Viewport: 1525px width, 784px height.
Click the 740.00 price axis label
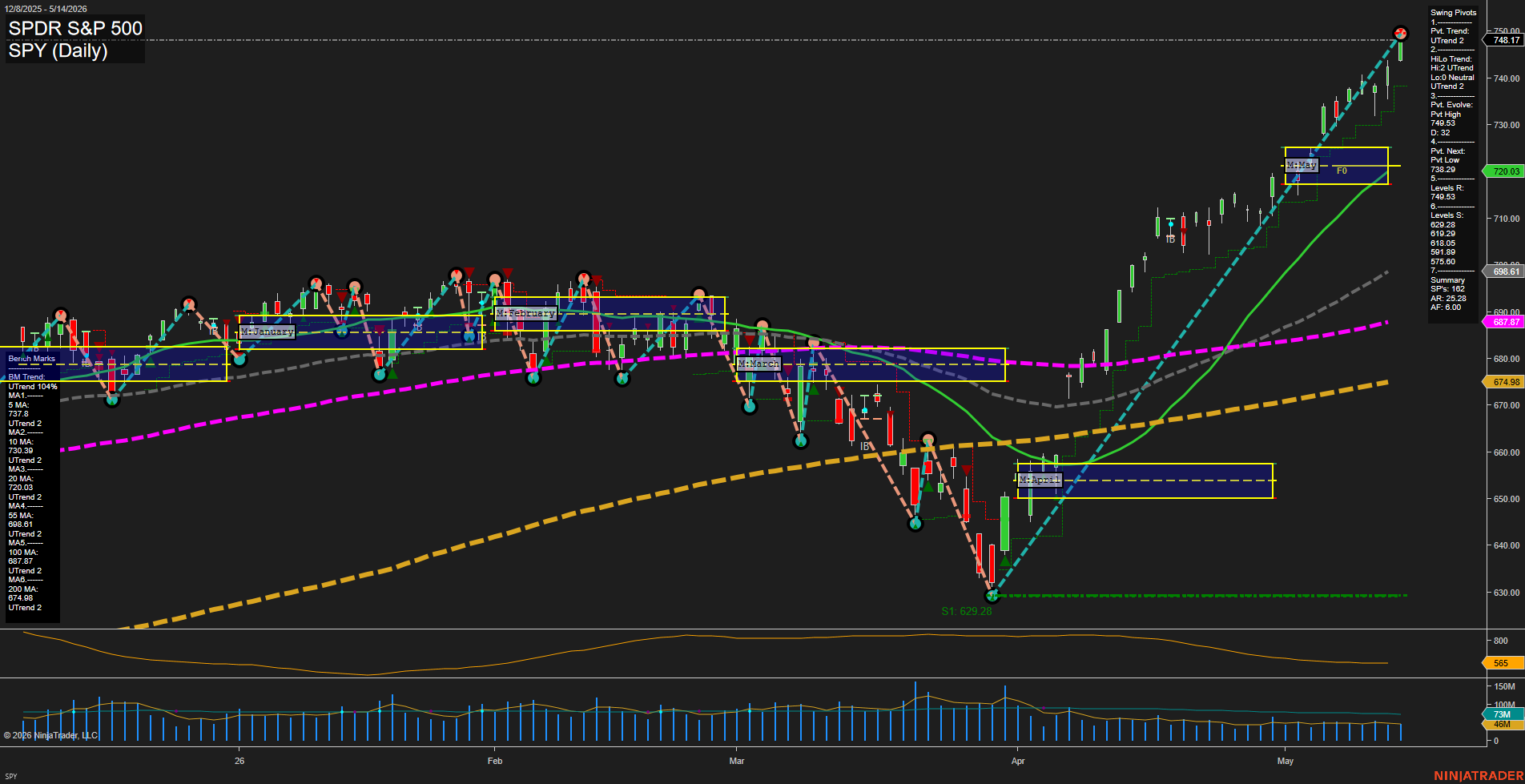click(1506, 78)
